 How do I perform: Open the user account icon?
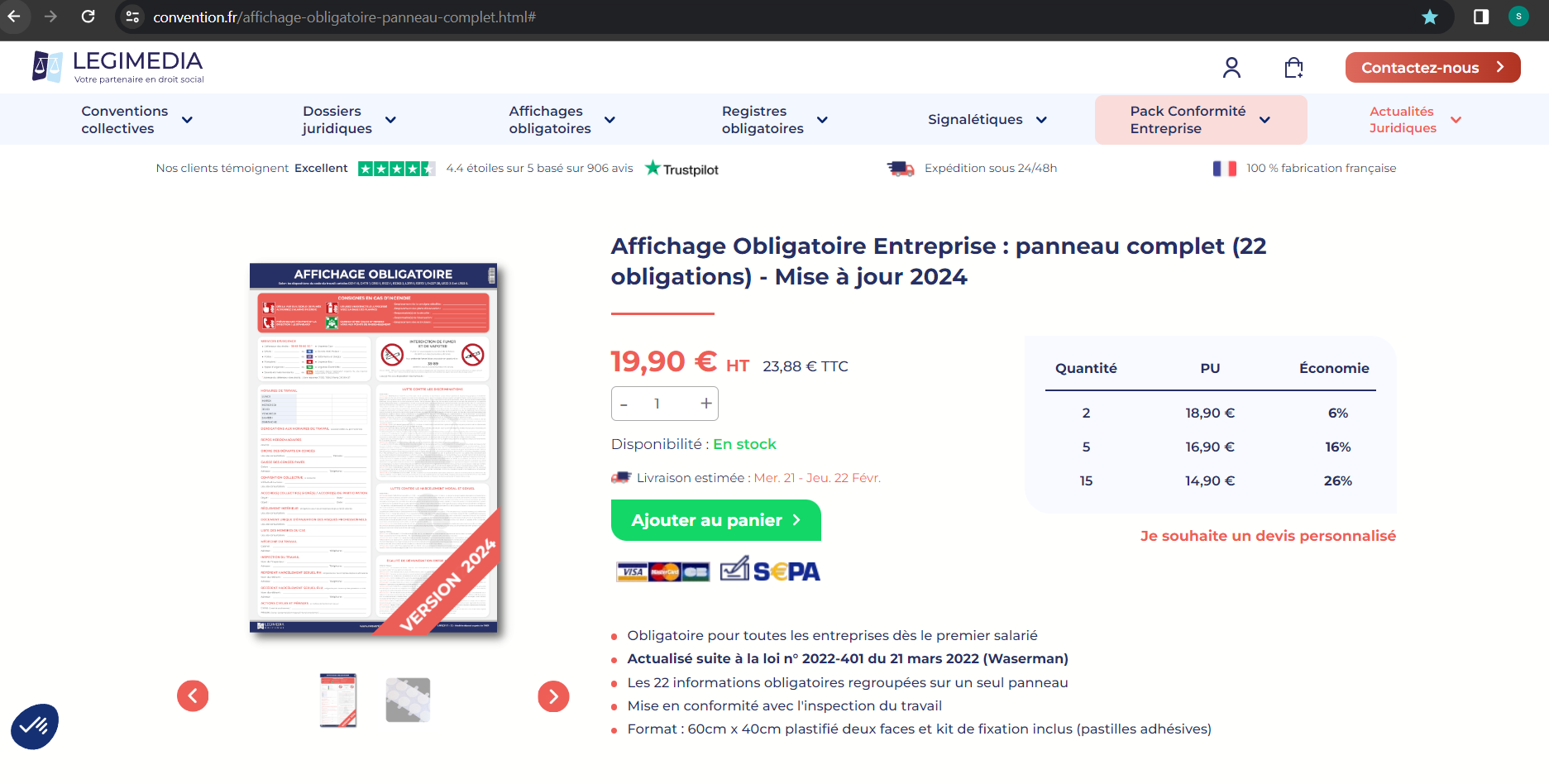pyautogui.click(x=1231, y=68)
